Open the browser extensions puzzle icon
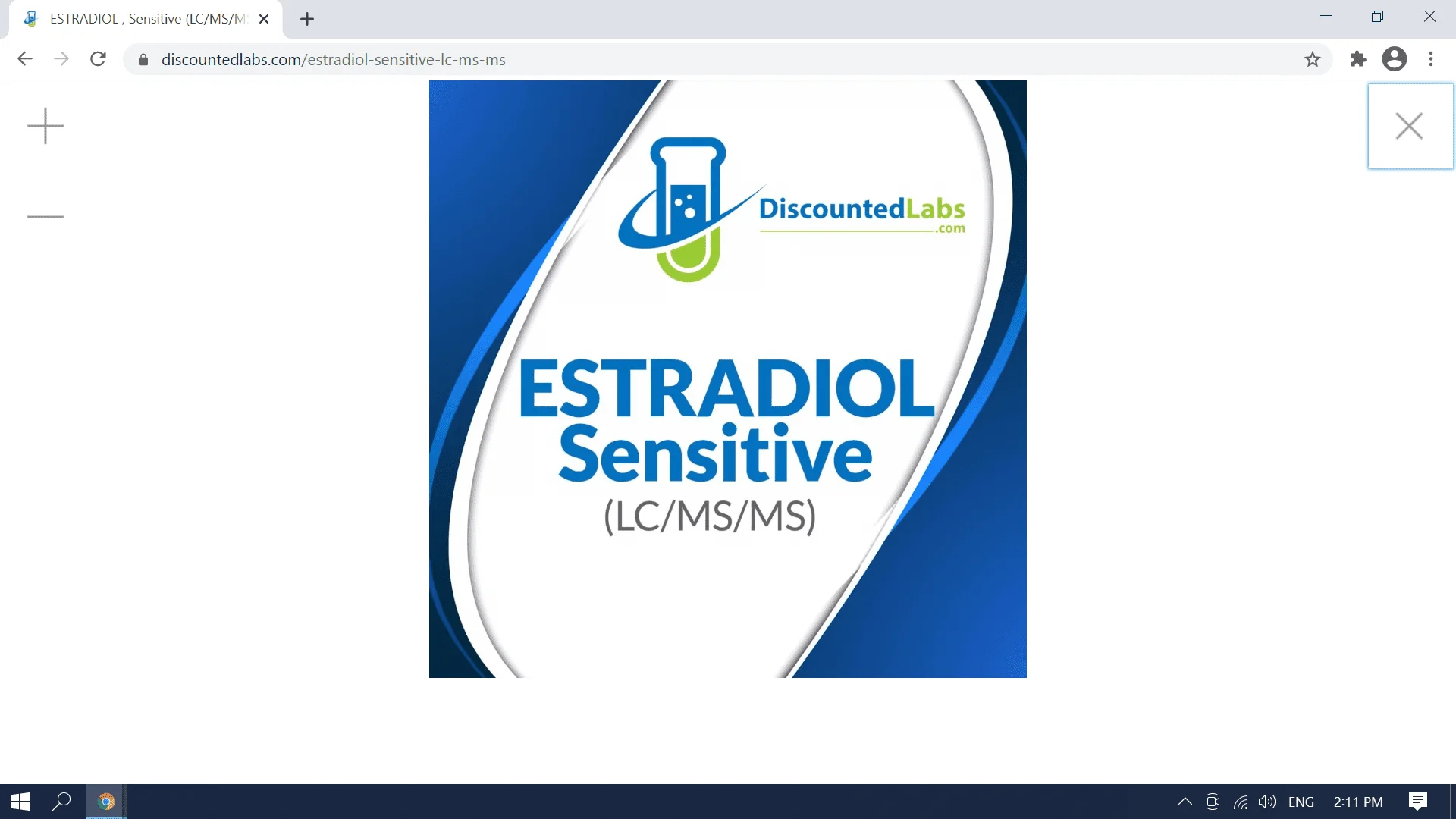Viewport: 1456px width, 819px height. tap(1357, 59)
